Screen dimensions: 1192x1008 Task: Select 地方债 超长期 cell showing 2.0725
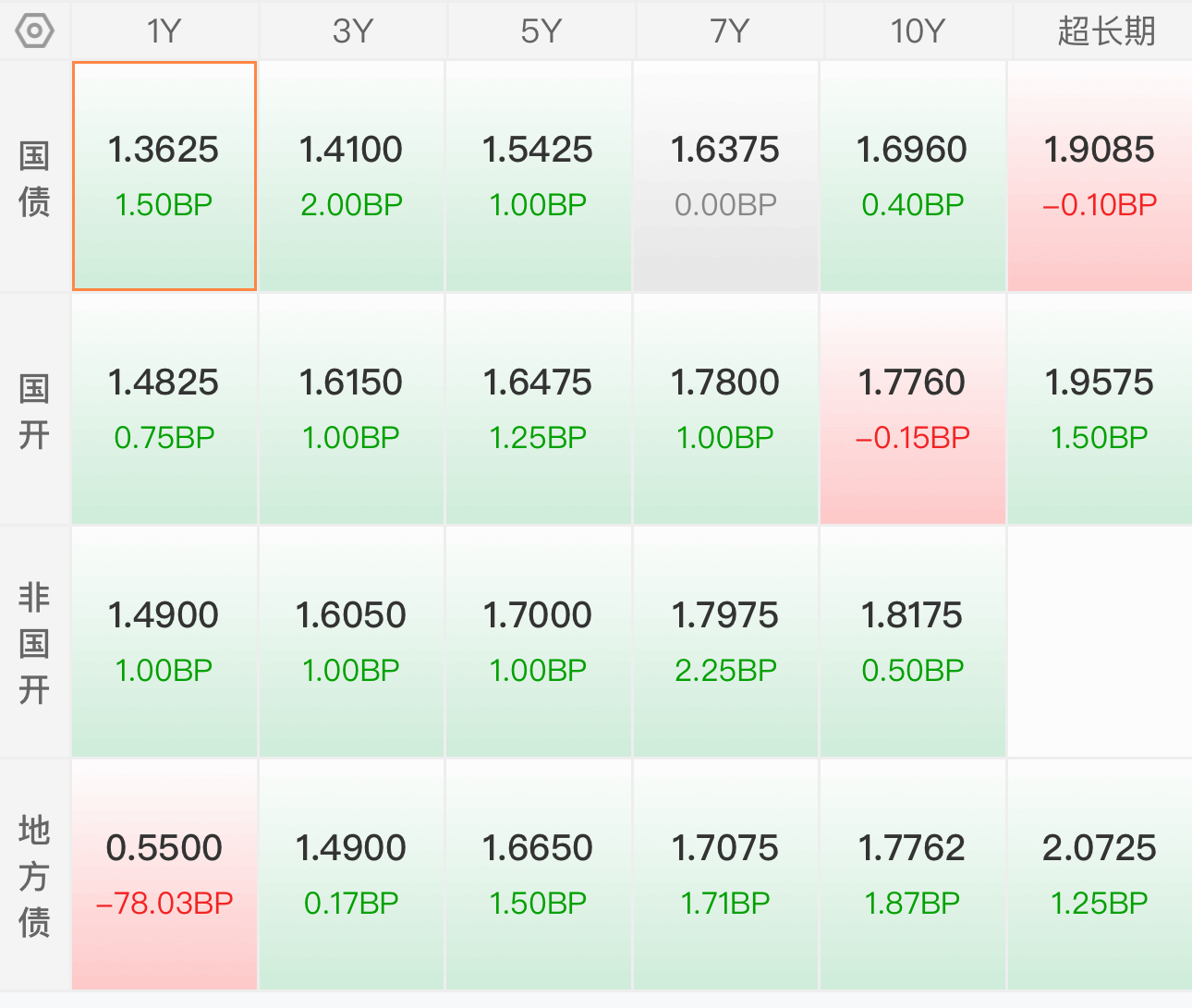coord(1100,875)
